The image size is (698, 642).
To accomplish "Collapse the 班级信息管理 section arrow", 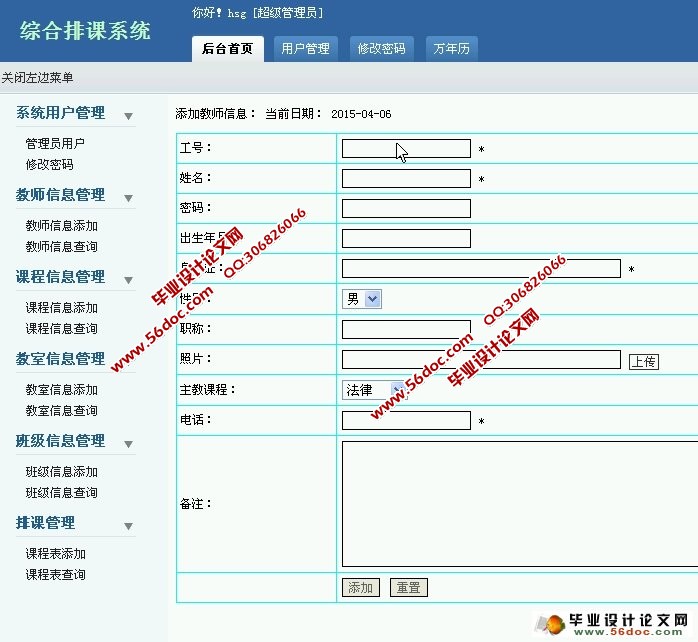I will coord(129,444).
